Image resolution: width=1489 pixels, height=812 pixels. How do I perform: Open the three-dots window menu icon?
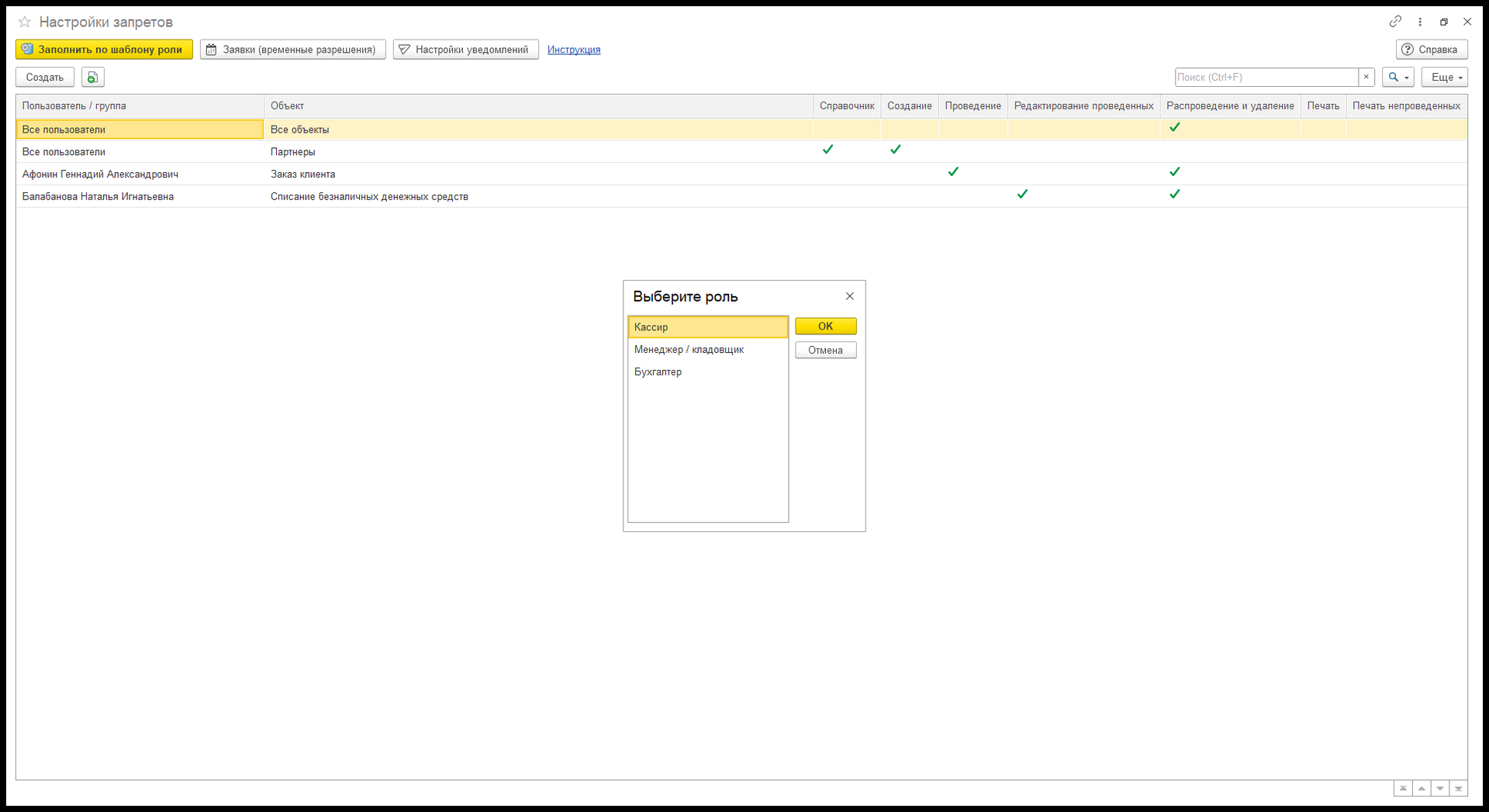(x=1420, y=22)
